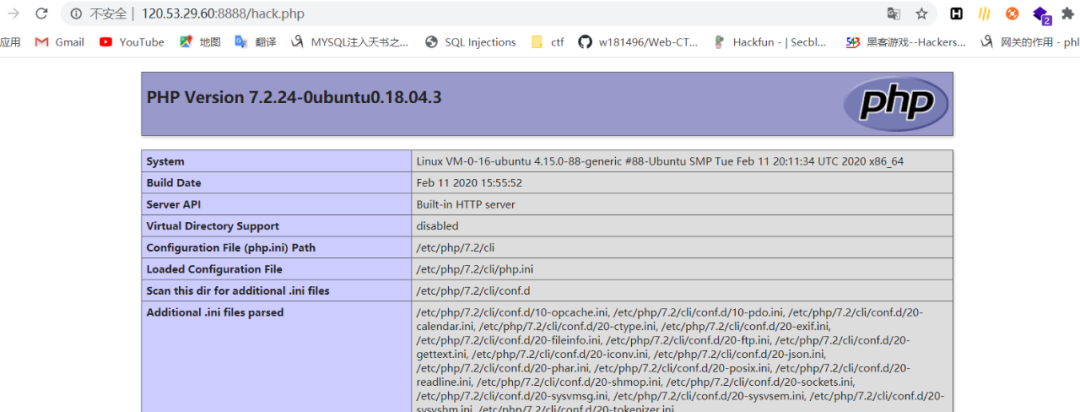Reload the hack.php page
1080x412 pixels.
(x=41, y=13)
